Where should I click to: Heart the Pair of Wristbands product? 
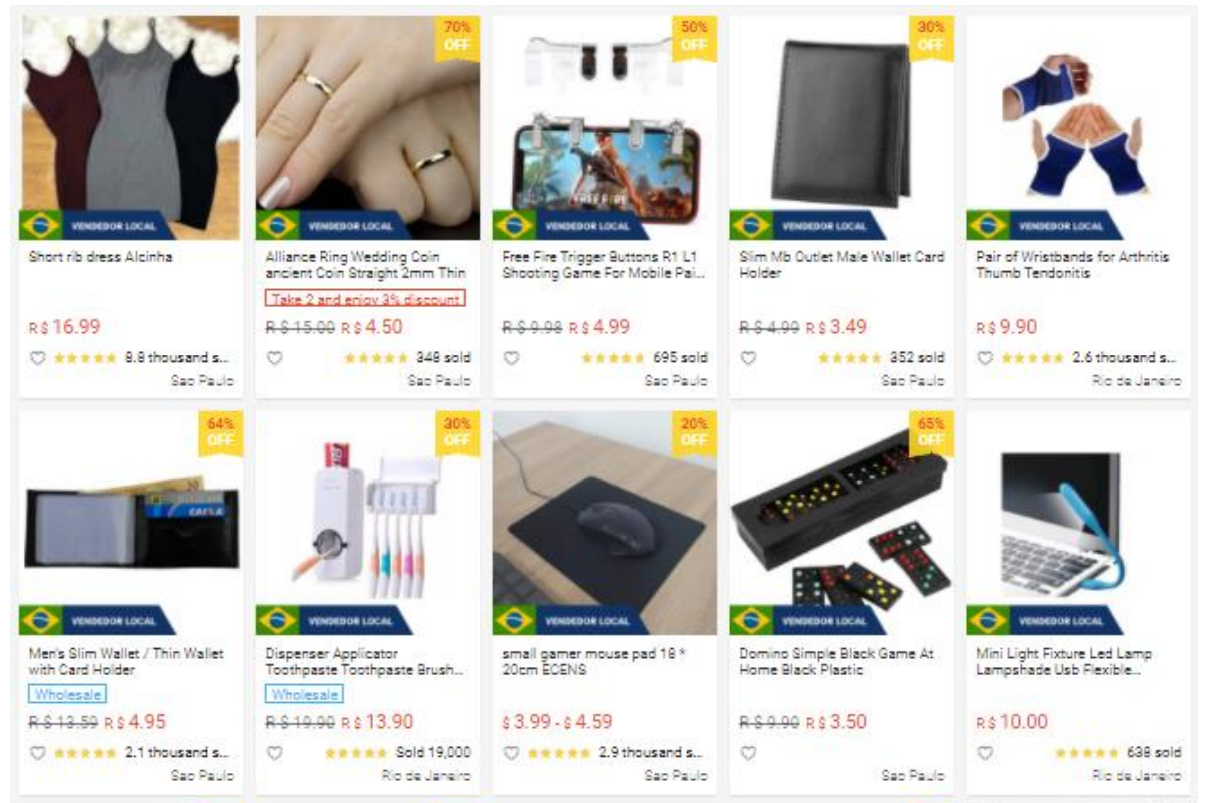click(985, 358)
